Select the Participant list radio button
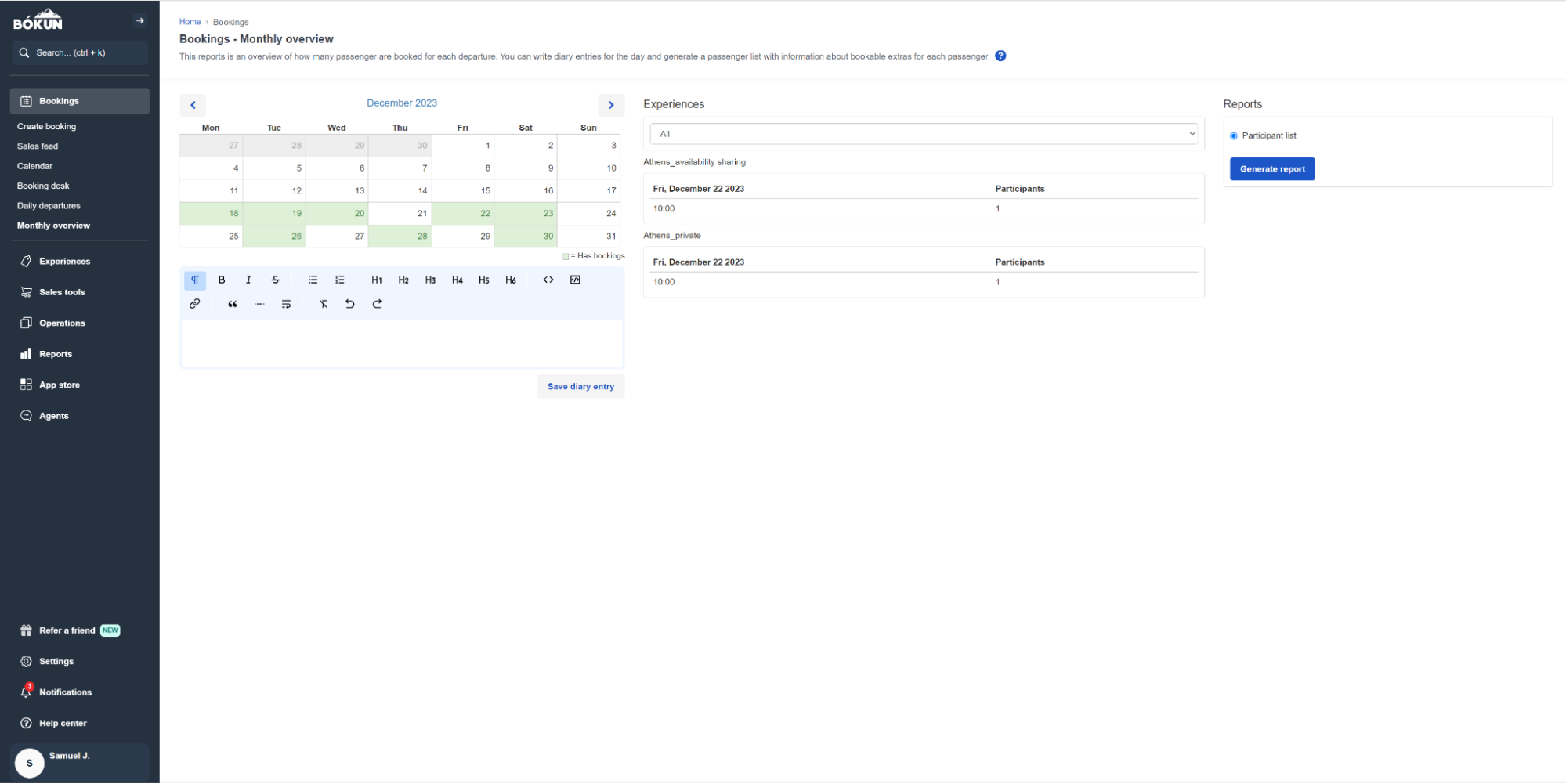 click(x=1233, y=135)
